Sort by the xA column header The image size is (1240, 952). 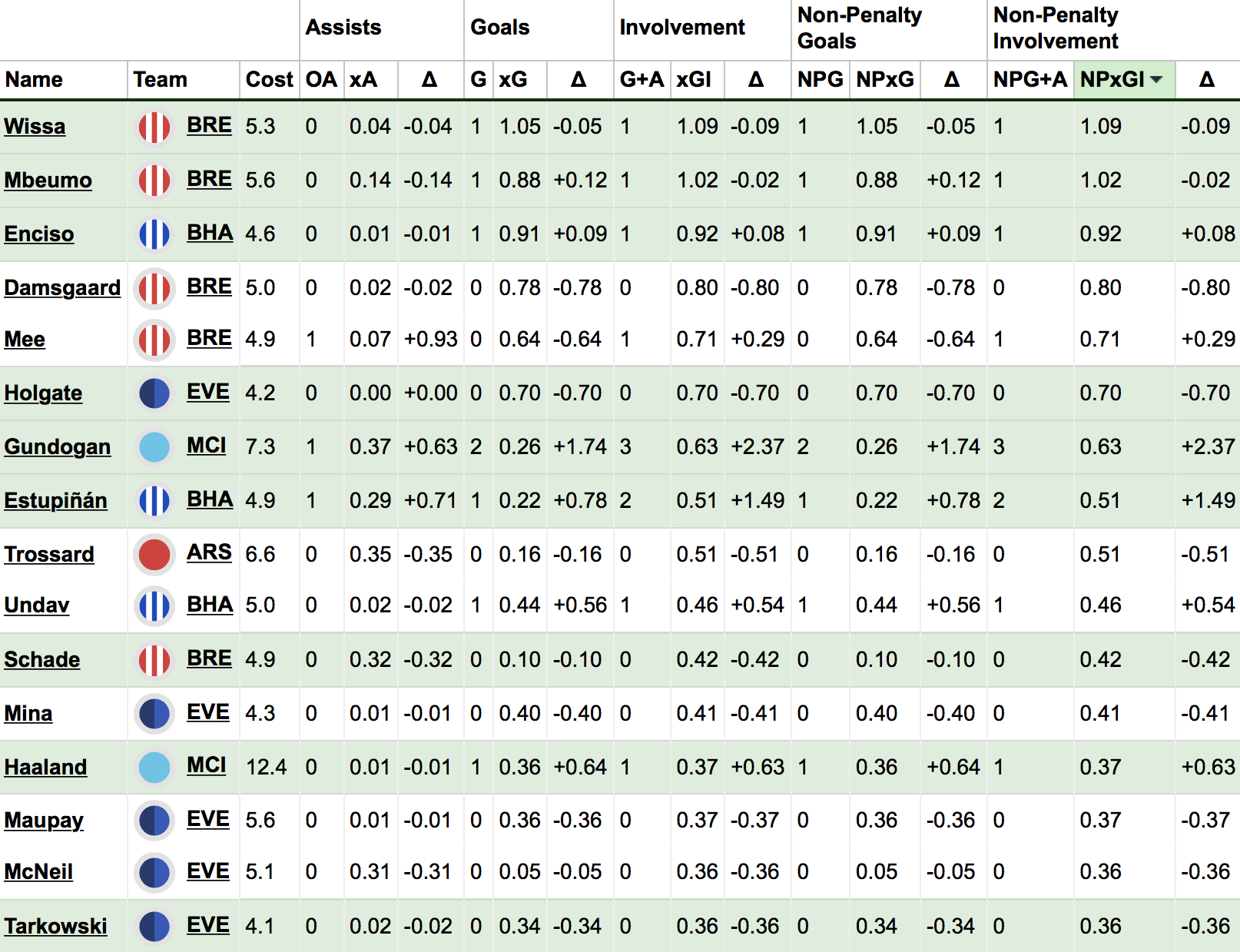click(363, 80)
